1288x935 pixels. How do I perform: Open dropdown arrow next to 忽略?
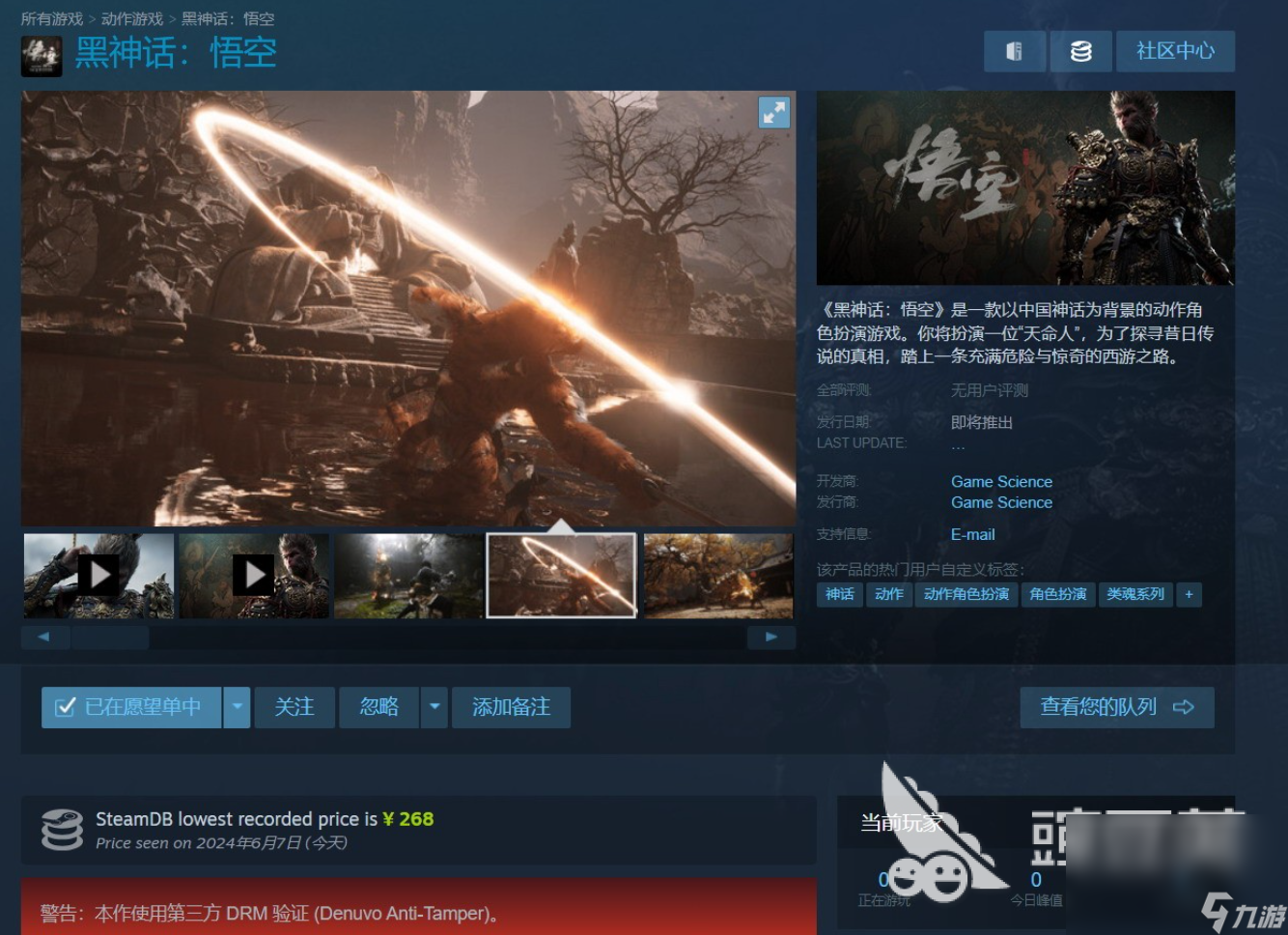(434, 707)
